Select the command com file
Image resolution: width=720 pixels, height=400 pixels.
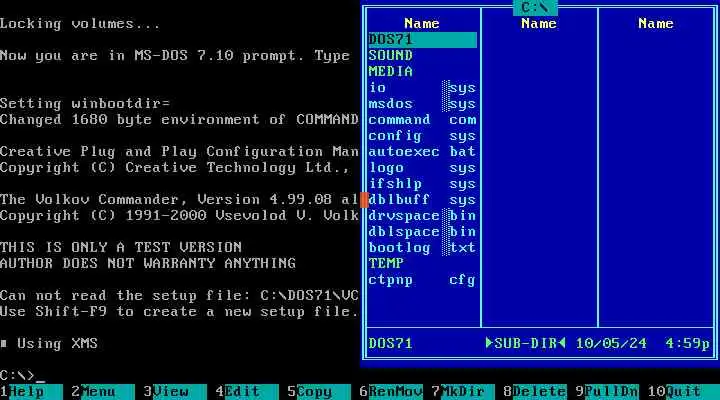pyautogui.click(x=422, y=120)
